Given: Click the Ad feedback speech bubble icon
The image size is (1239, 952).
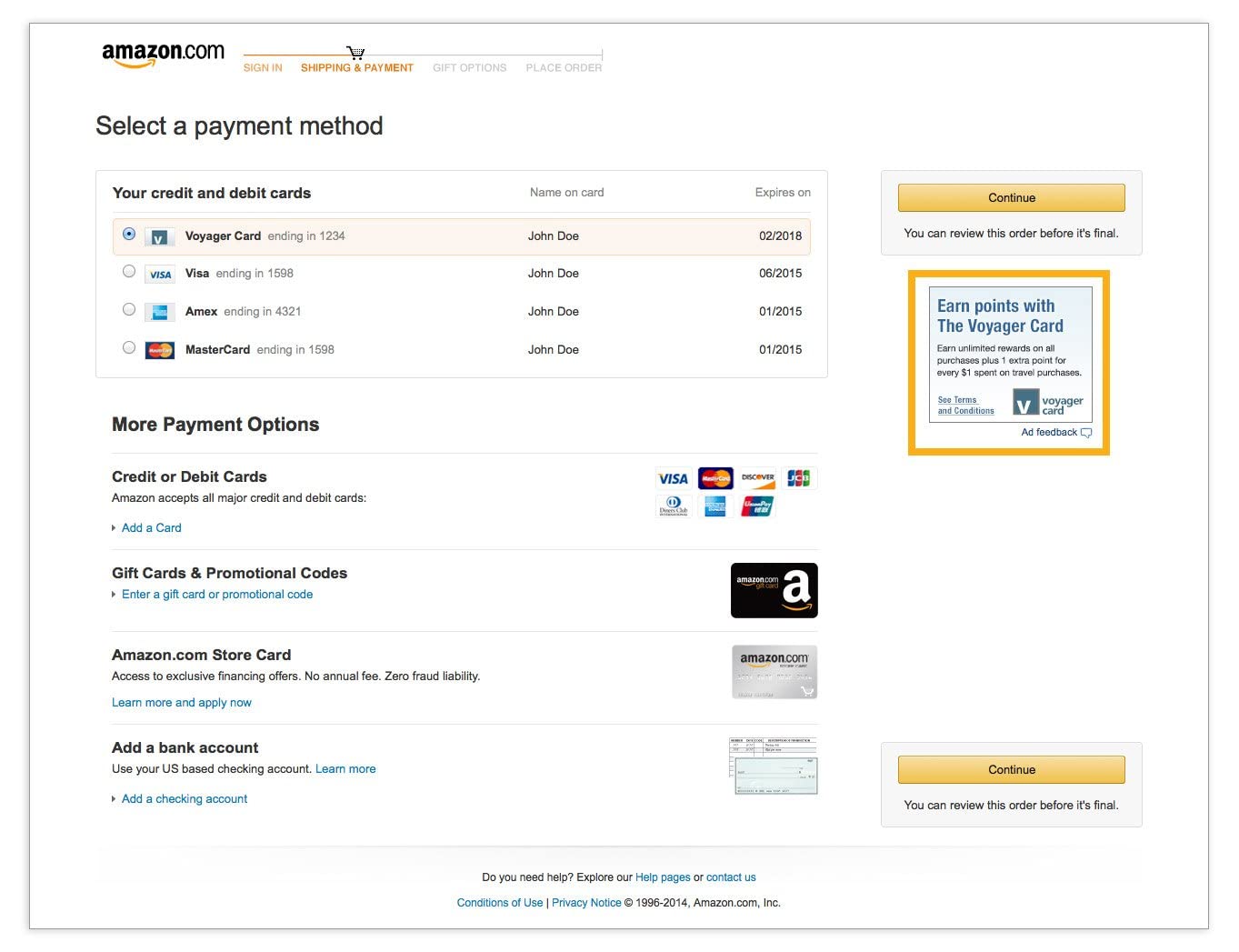Looking at the screenshot, I should click(x=1086, y=433).
